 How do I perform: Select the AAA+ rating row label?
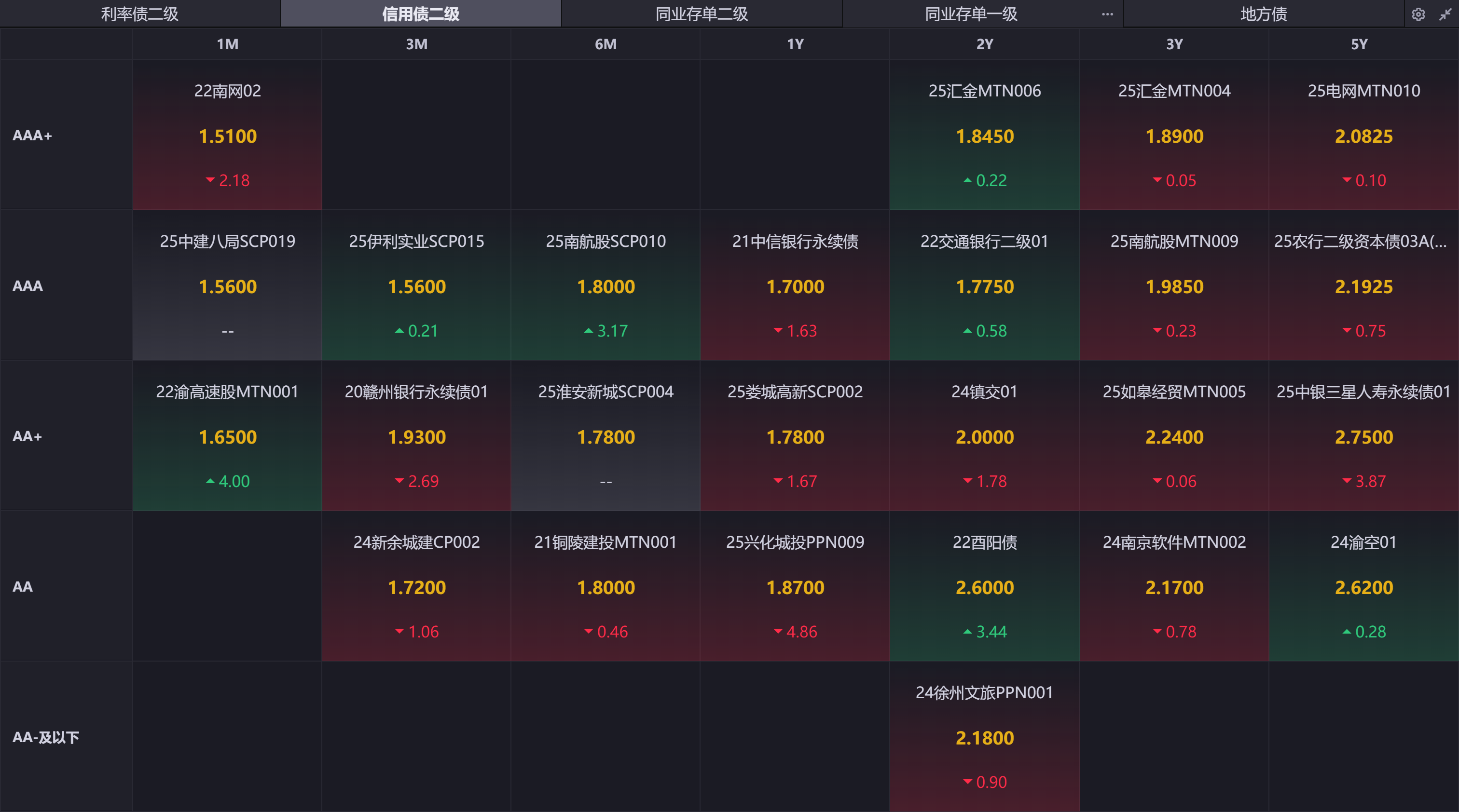32,136
